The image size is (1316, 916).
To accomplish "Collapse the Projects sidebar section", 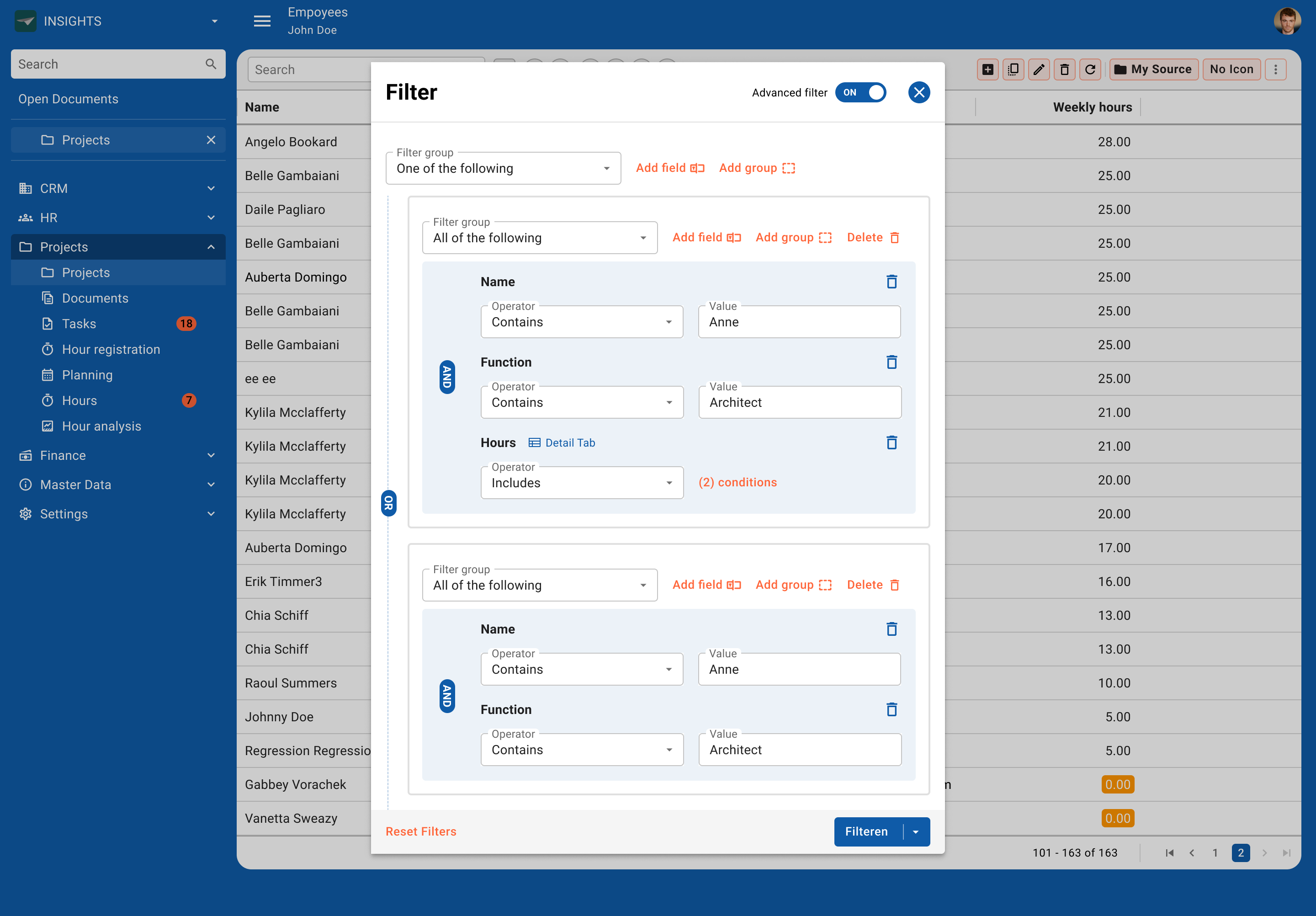I will [x=118, y=247].
